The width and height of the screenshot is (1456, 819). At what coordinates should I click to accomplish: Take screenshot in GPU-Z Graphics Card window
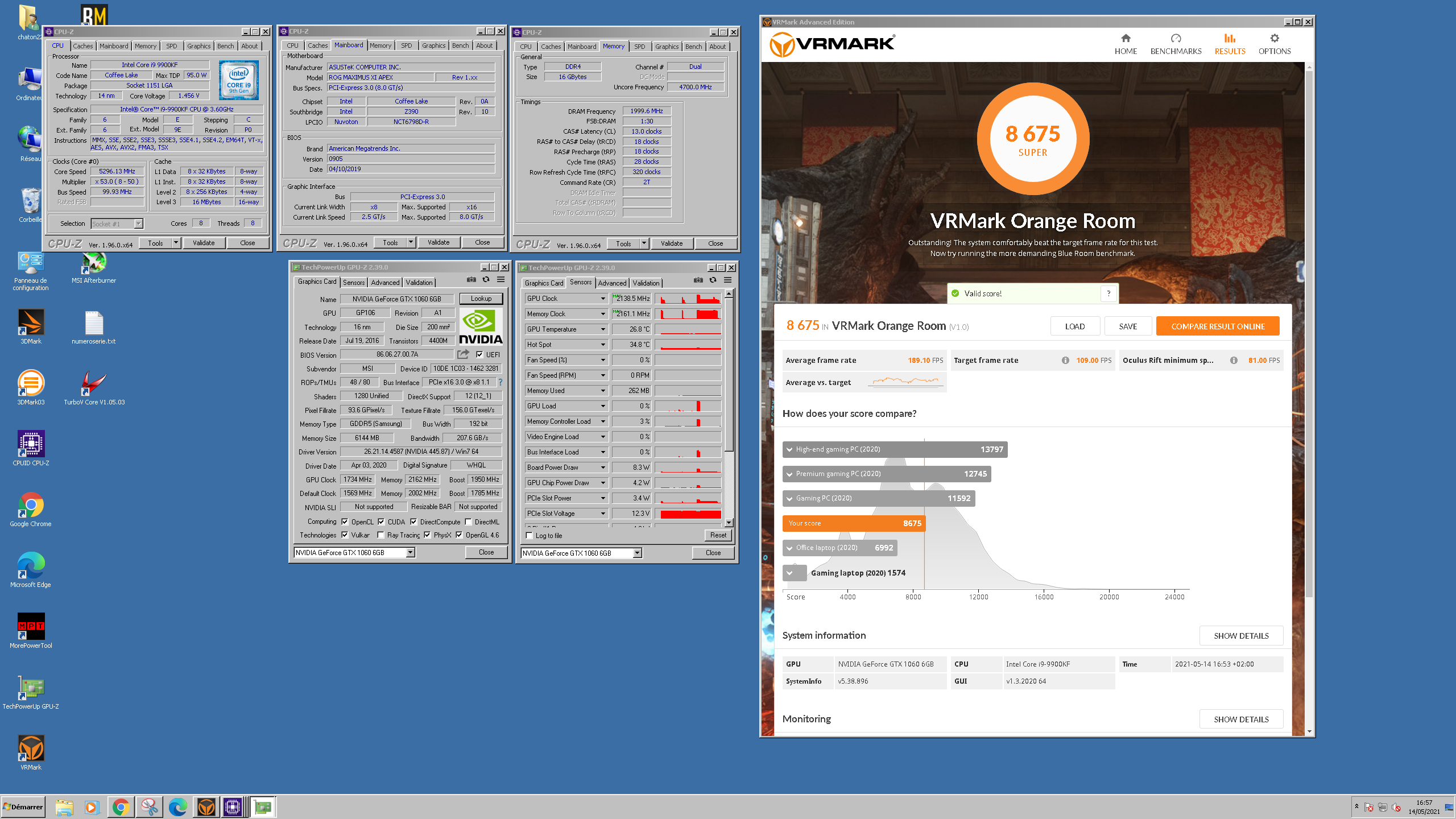(x=471, y=279)
